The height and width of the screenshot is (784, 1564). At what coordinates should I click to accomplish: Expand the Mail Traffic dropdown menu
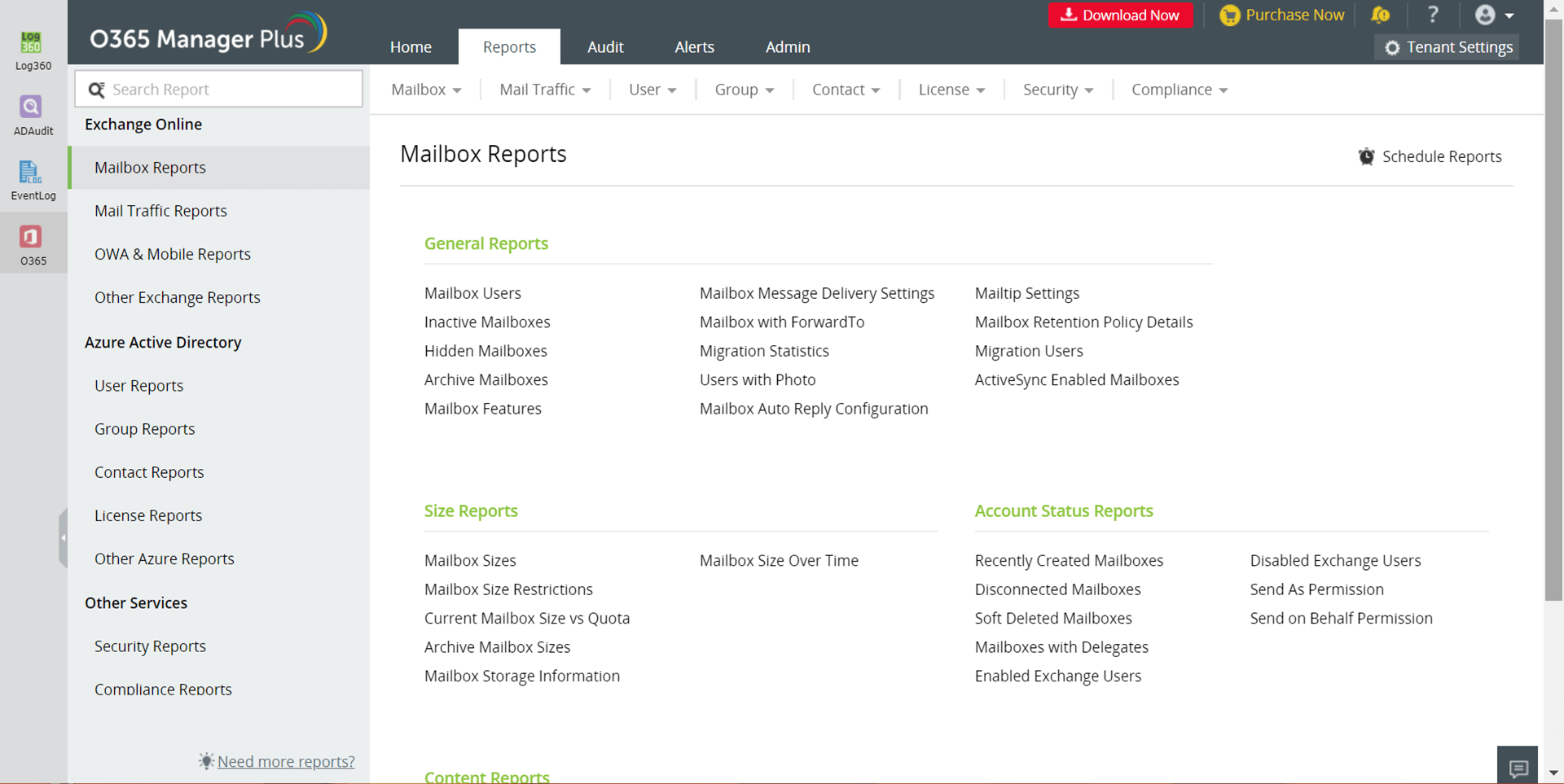pyautogui.click(x=545, y=90)
